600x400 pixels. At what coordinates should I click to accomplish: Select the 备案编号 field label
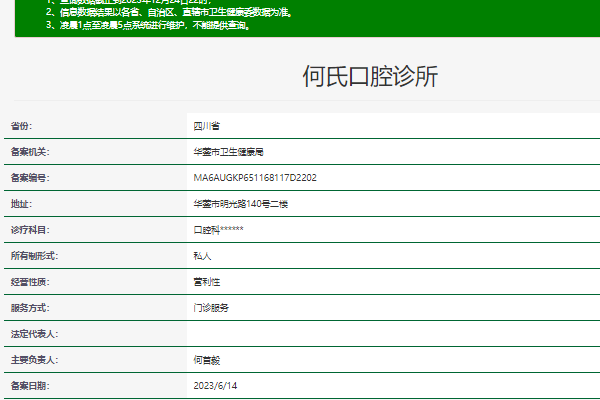(x=30, y=178)
